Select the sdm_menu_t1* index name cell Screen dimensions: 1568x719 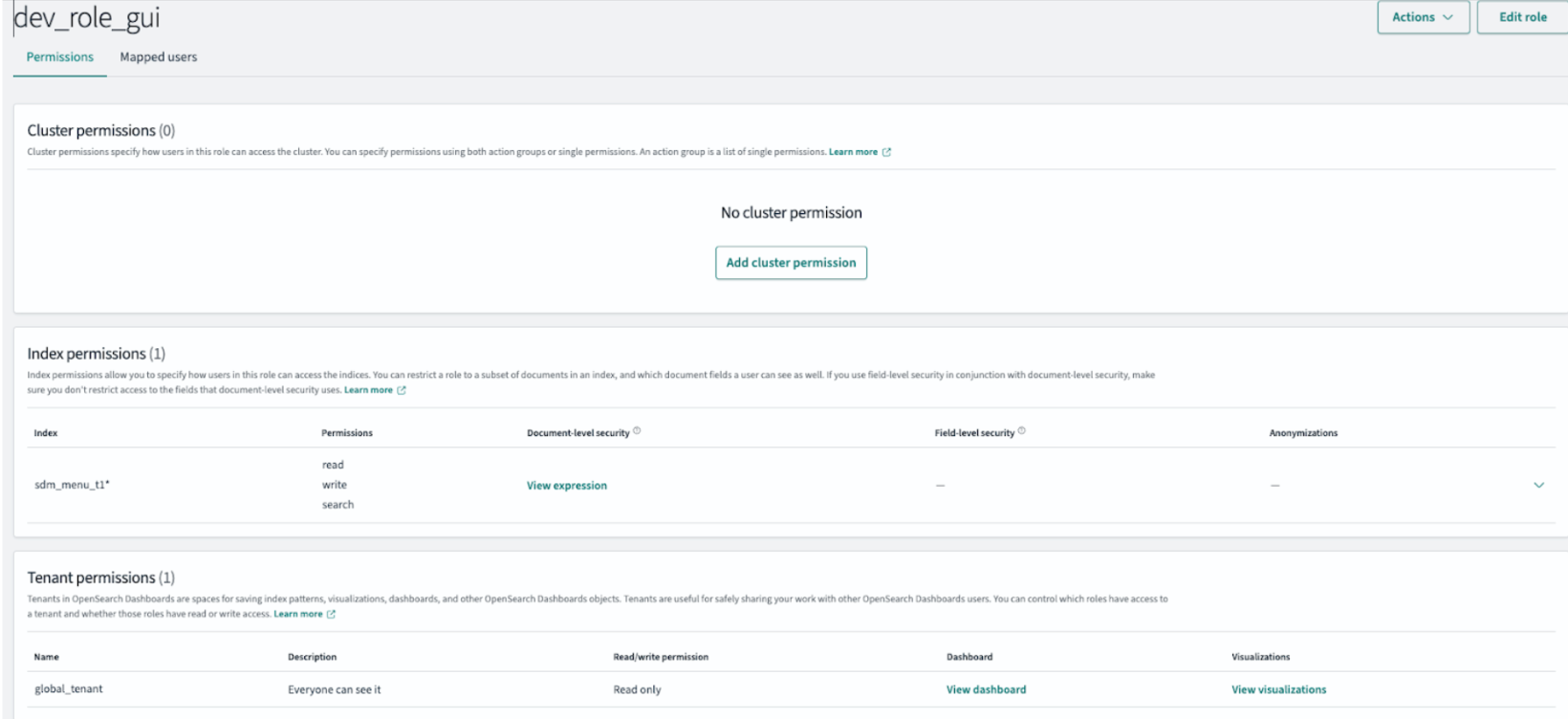72,486
